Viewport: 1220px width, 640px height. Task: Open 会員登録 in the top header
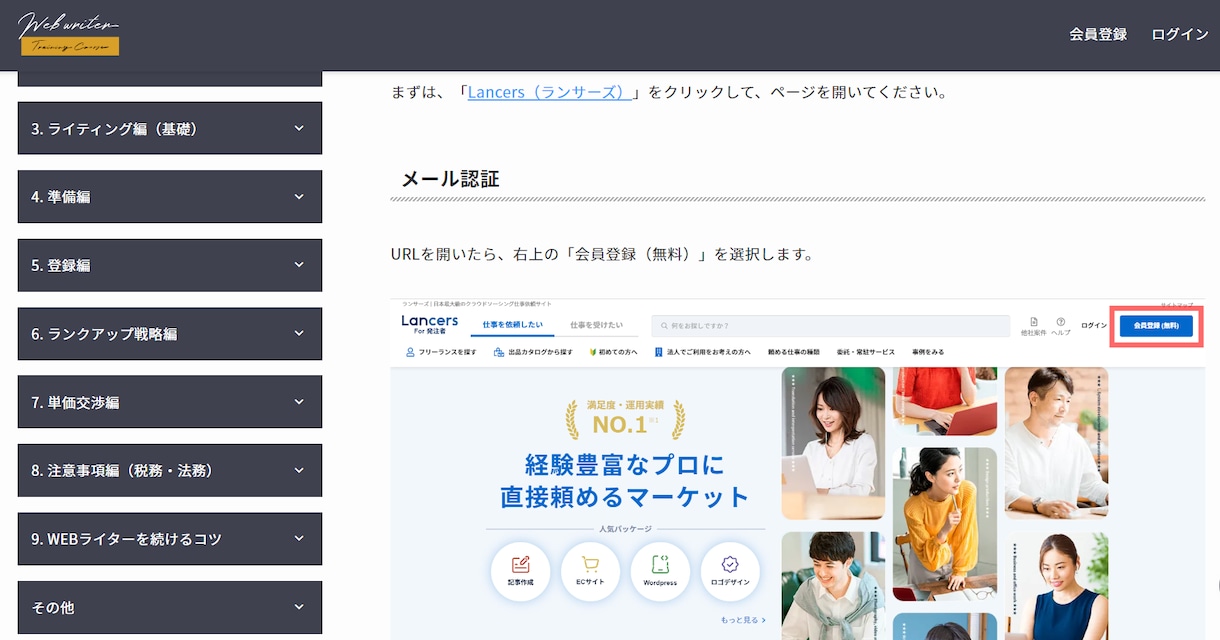[1098, 34]
